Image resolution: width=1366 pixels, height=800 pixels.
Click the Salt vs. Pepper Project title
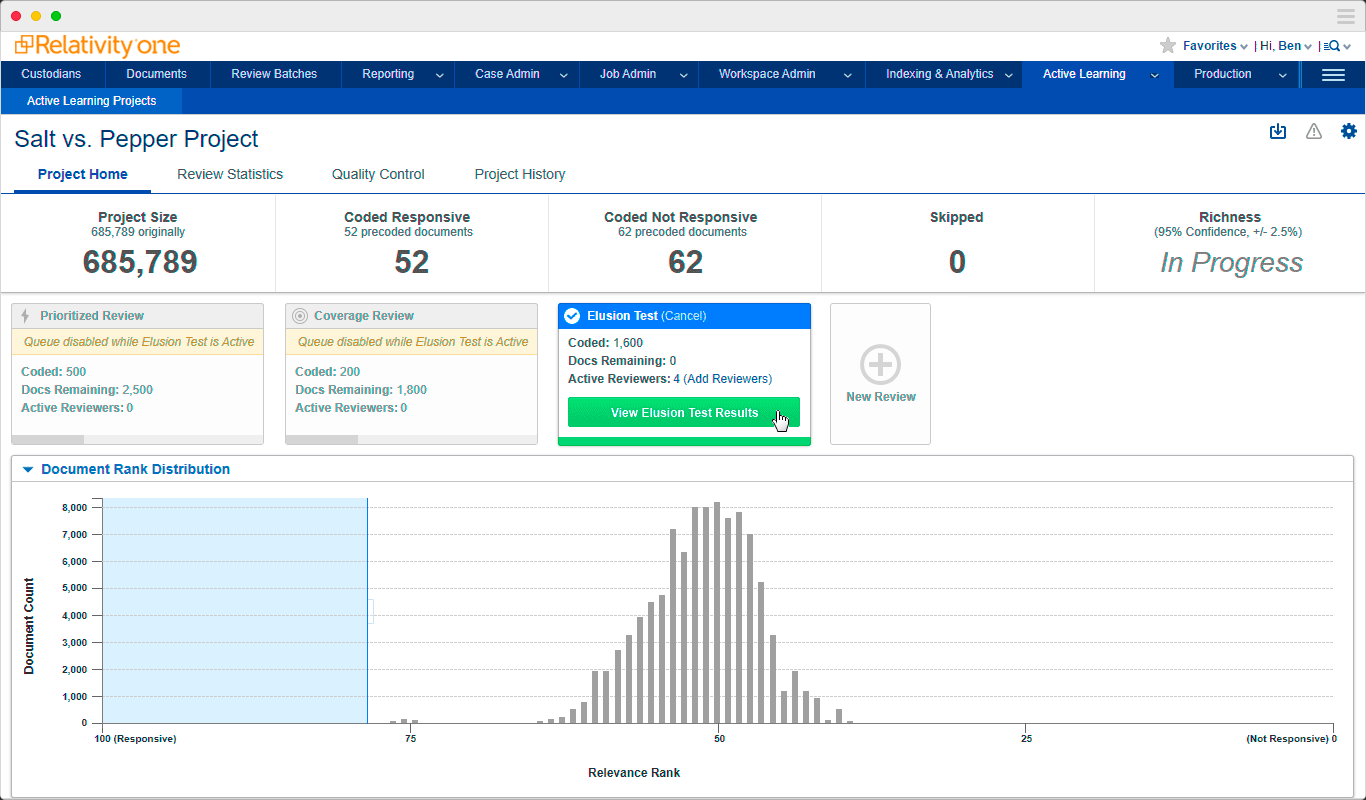[x=136, y=139]
